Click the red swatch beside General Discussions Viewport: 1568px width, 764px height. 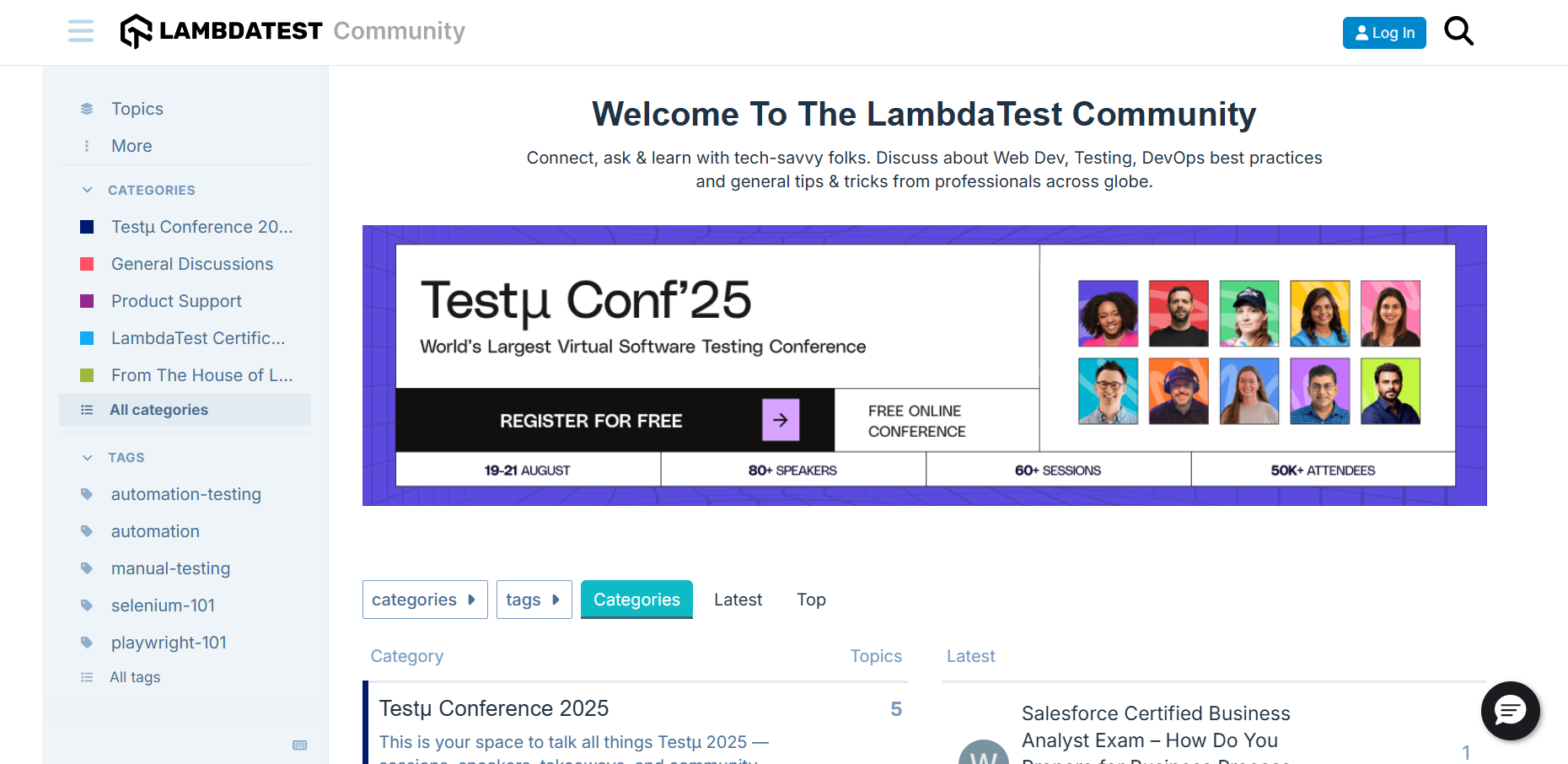pyautogui.click(x=89, y=264)
